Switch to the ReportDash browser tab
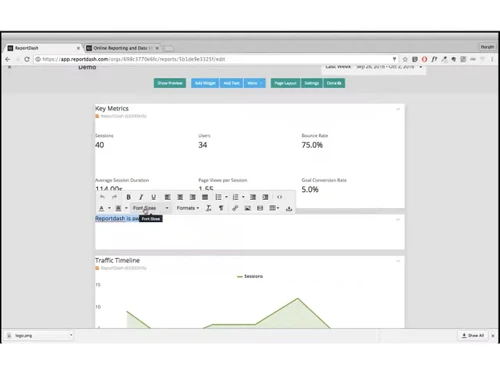The height and width of the screenshot is (375, 500). tap(42, 48)
